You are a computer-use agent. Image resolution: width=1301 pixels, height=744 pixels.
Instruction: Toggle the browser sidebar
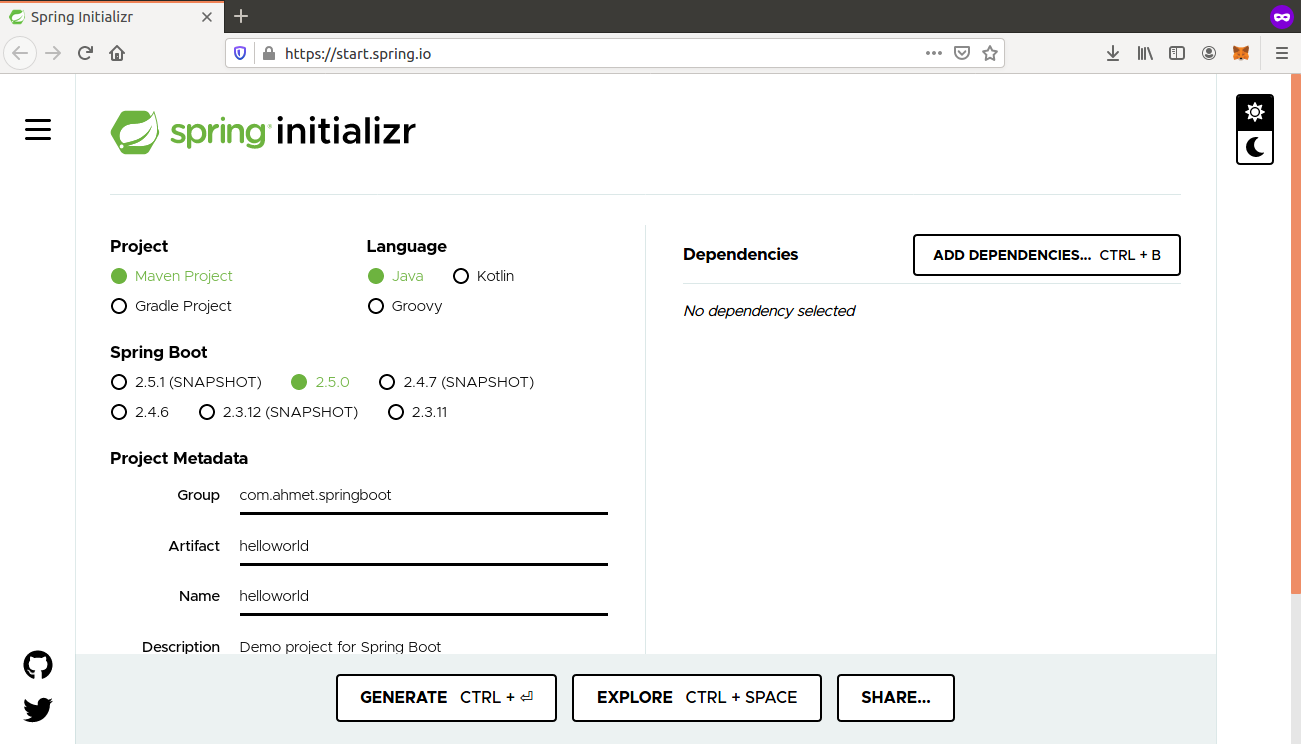pyautogui.click(x=1177, y=53)
